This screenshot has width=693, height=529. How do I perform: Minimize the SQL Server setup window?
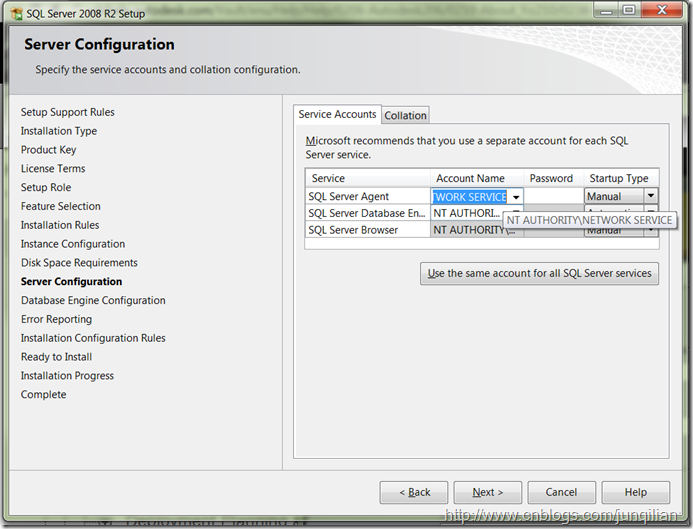click(606, 11)
